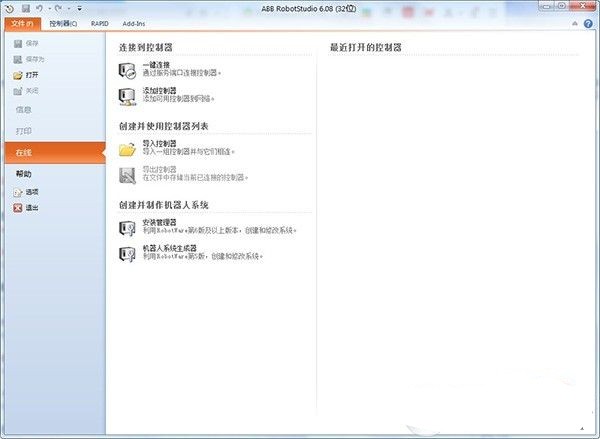Open the Undo history dropdown arrow
This screenshot has height=439, width=600.
[x=50, y=9]
